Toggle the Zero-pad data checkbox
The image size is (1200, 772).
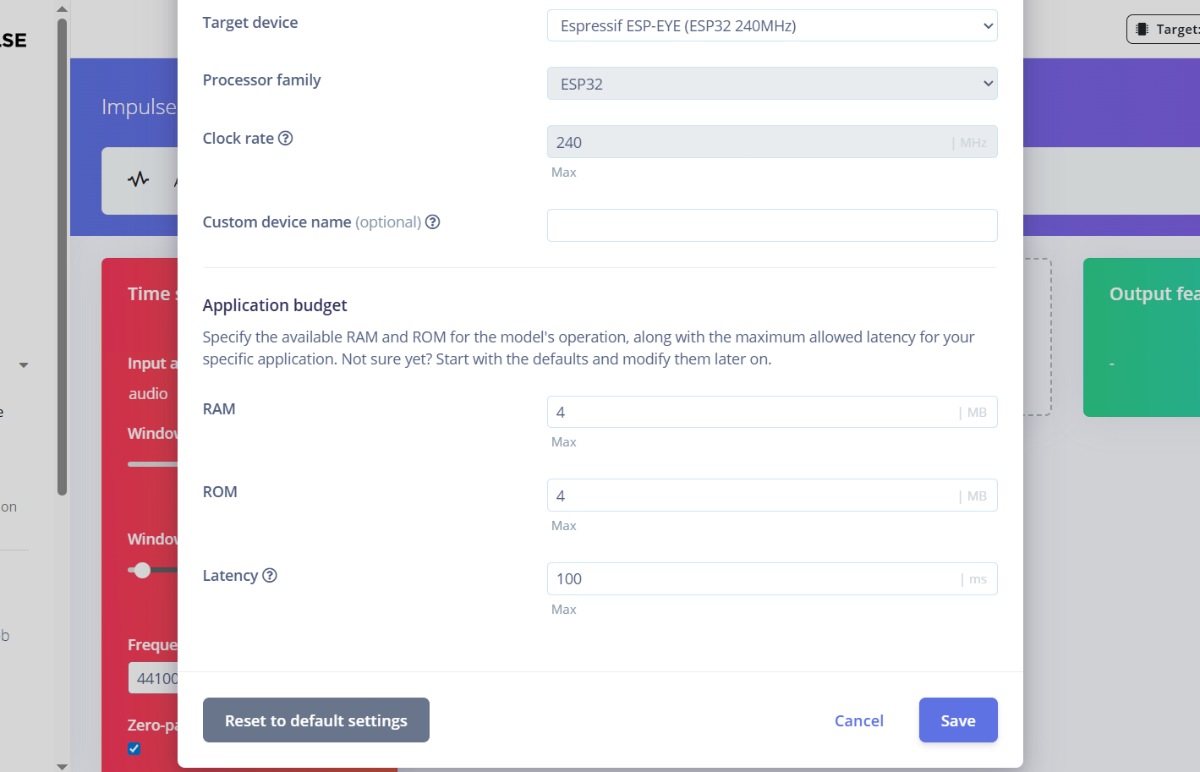click(x=135, y=749)
